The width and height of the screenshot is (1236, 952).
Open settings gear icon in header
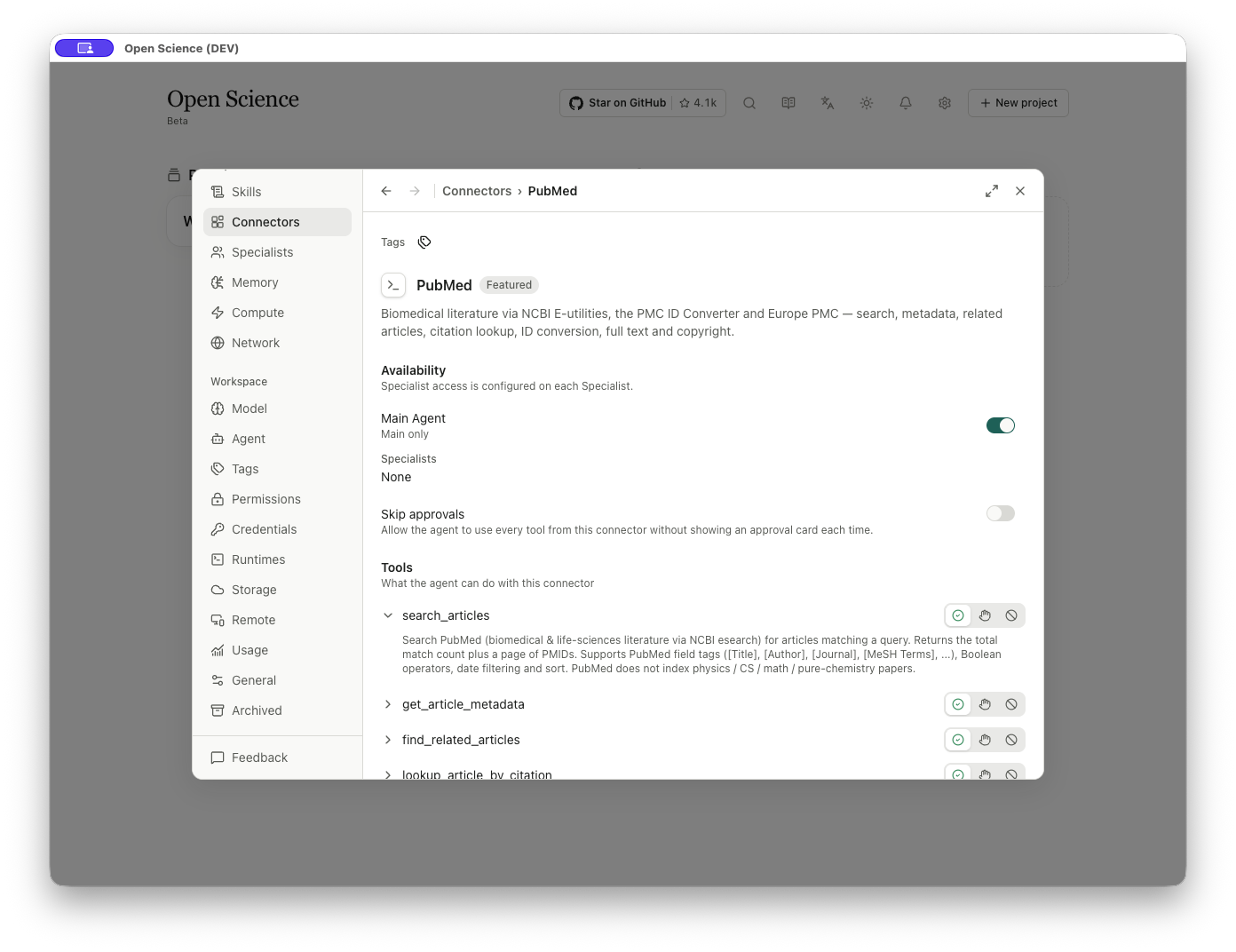tap(945, 103)
